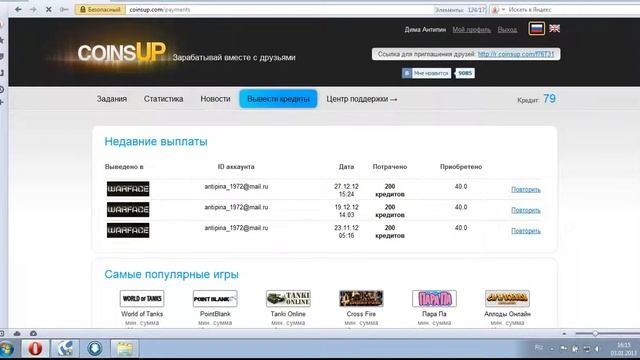Click the CoinsUp logo

pos(122,52)
